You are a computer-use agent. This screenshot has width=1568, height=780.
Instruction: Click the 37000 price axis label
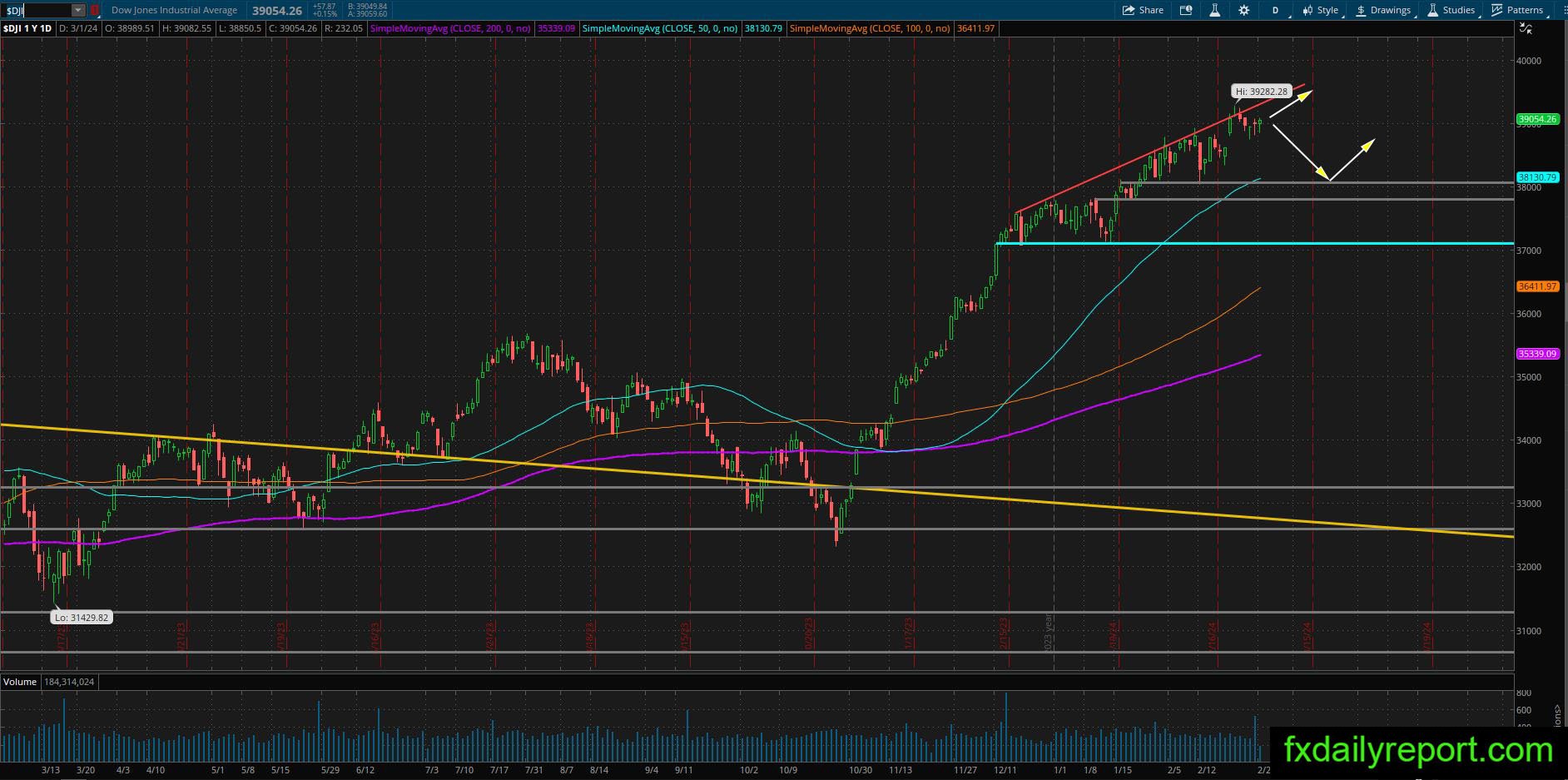(1529, 251)
